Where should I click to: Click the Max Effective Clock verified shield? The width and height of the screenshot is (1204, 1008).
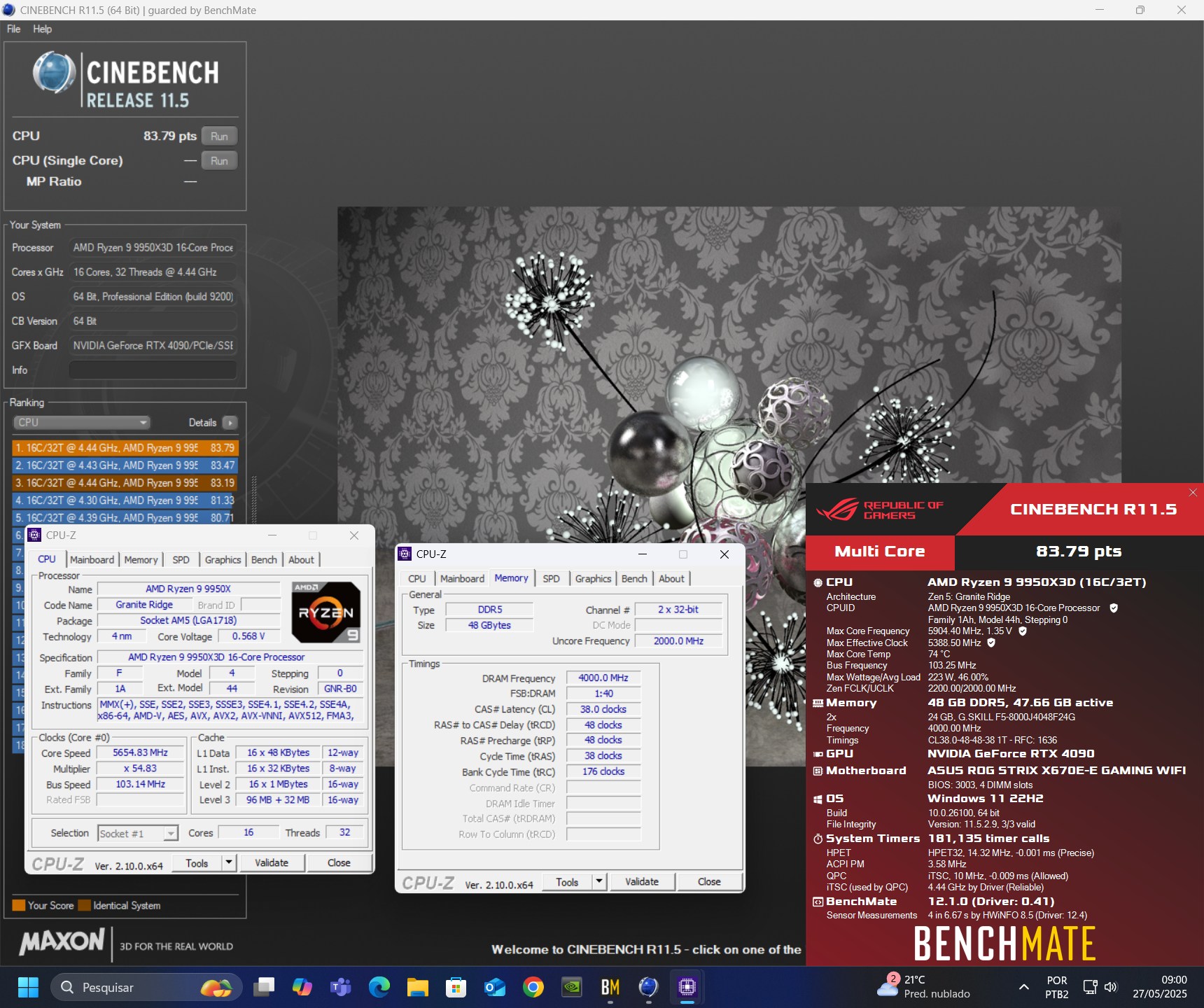(991, 643)
